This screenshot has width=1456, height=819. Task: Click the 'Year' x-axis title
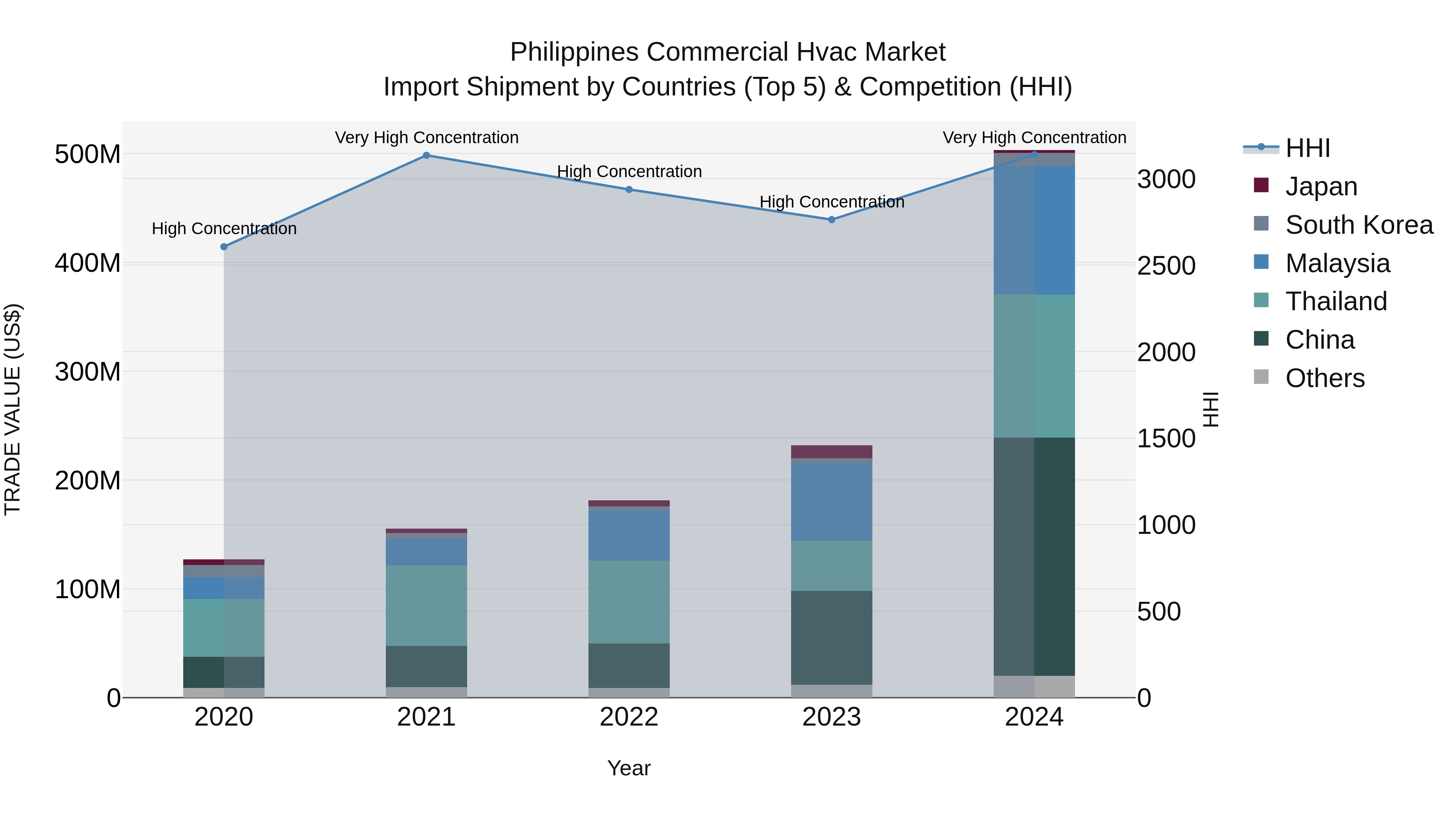pyautogui.click(x=629, y=768)
